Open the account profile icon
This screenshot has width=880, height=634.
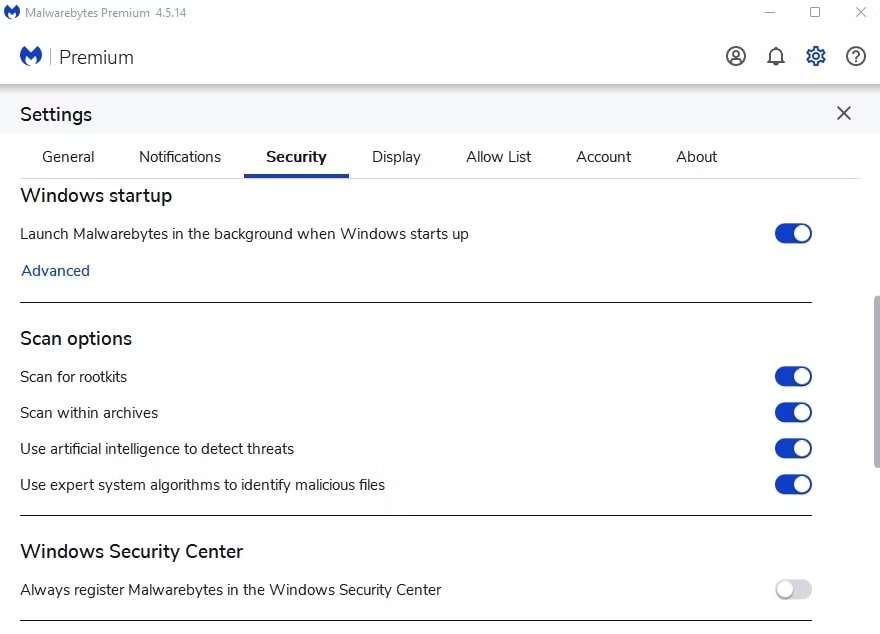coord(736,57)
